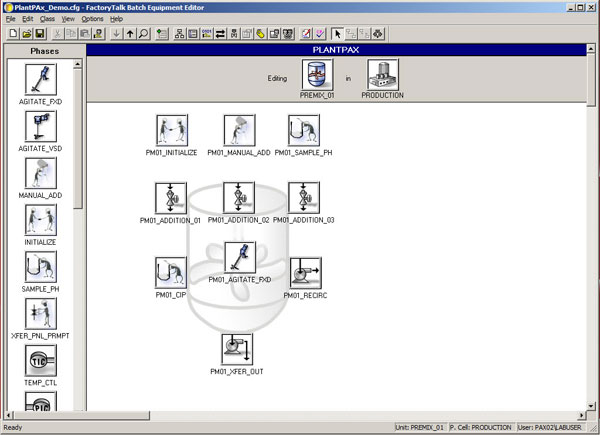Screen dimensions: 600x435
Task: Click the Cut scissors toolbar icon
Action: tap(57, 34)
